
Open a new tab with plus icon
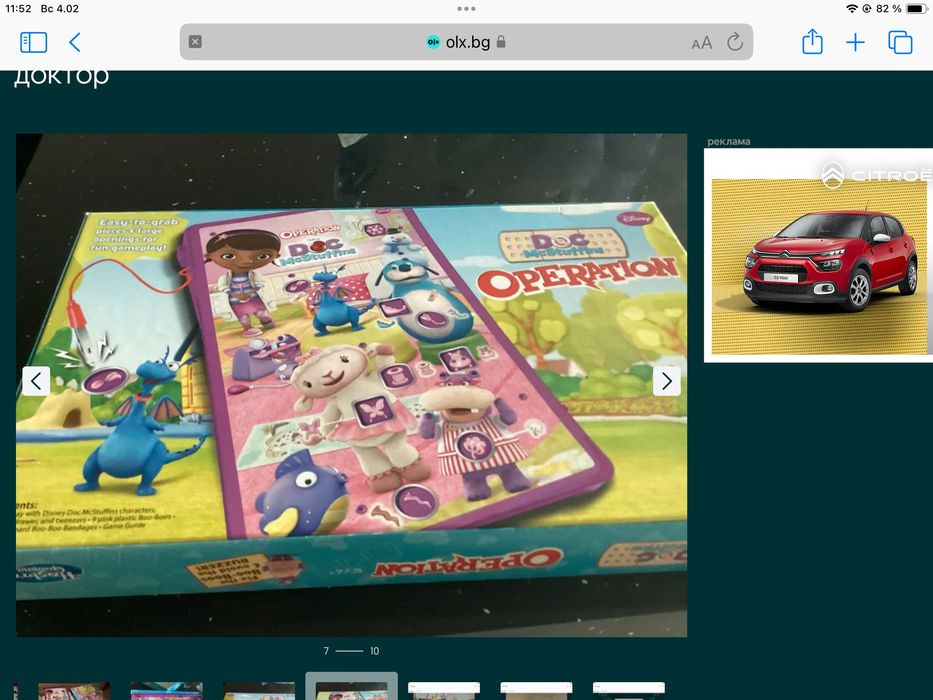click(855, 42)
